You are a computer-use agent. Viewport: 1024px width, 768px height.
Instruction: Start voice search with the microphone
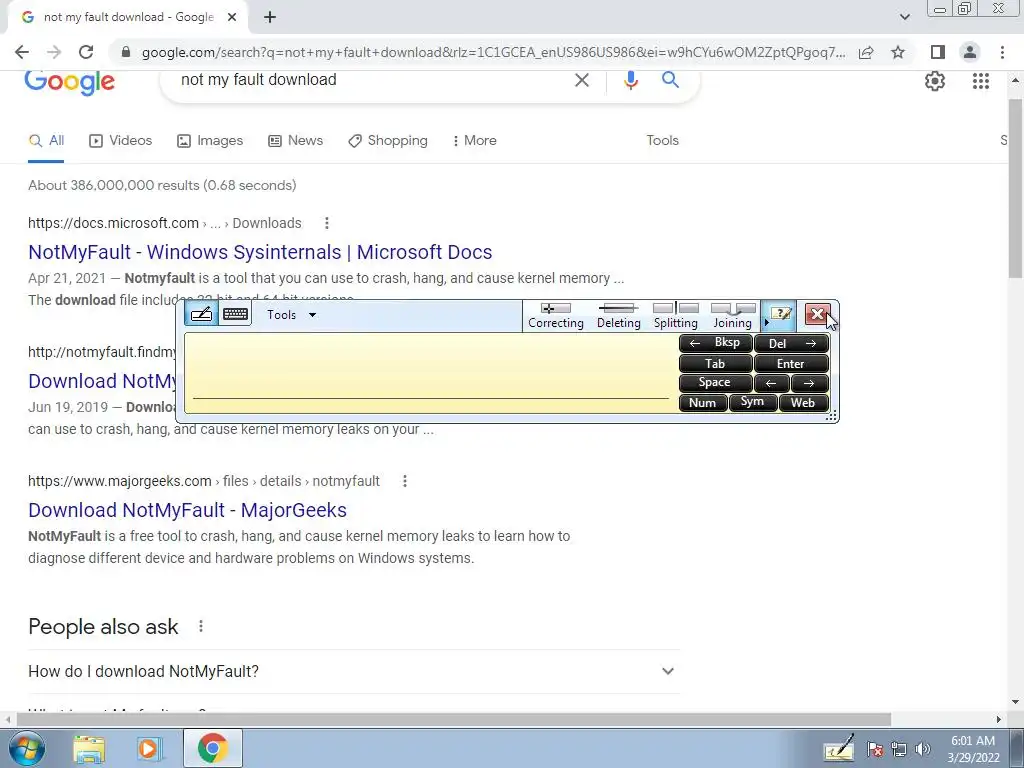point(630,80)
